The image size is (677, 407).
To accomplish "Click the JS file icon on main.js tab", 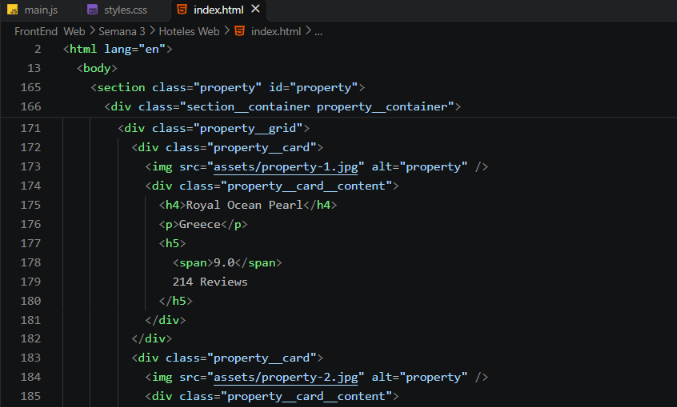I will 13,9.
